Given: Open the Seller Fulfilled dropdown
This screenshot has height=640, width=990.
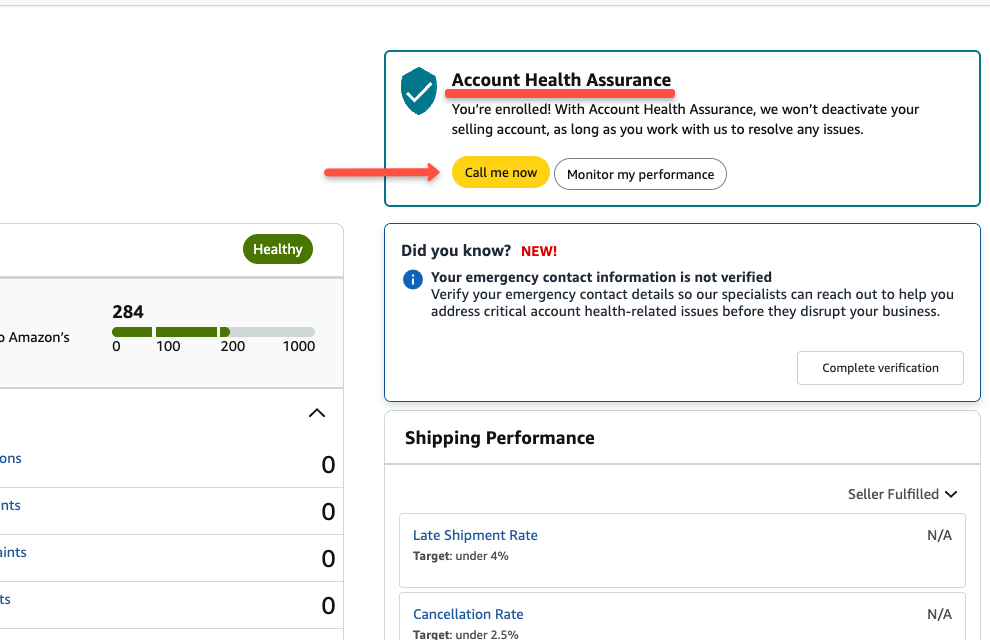Looking at the screenshot, I should click(902, 494).
